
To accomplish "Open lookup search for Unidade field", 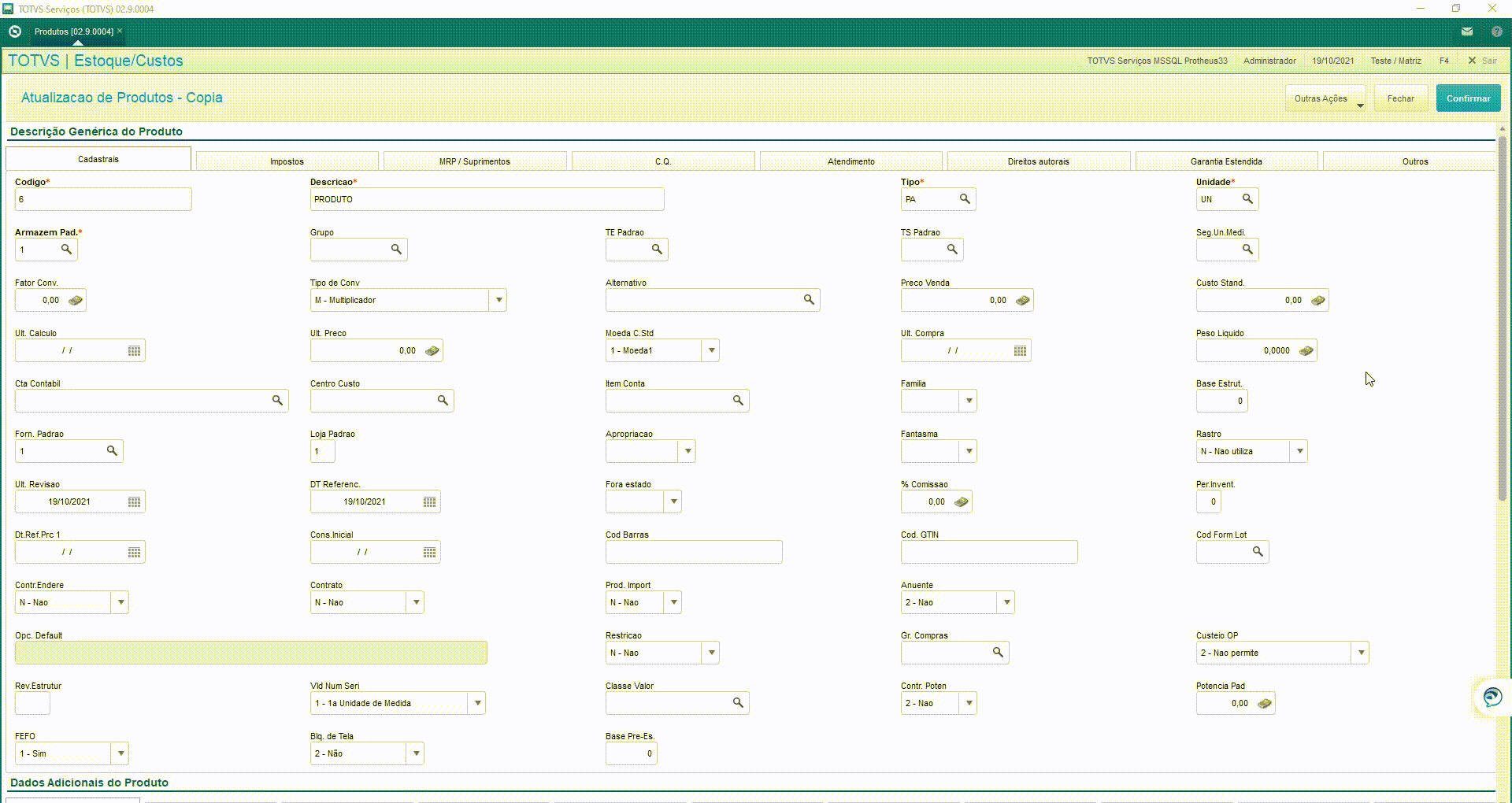I will click(1247, 199).
